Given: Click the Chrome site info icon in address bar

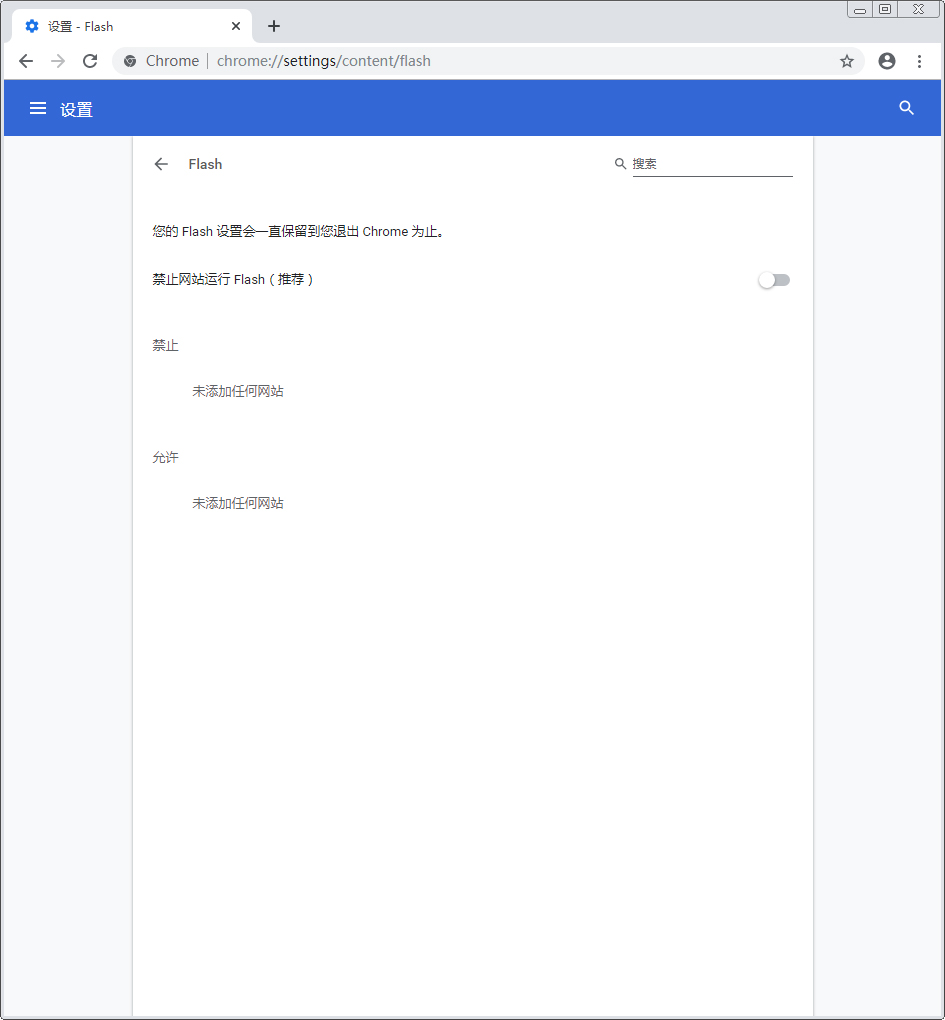Looking at the screenshot, I should [x=130, y=61].
